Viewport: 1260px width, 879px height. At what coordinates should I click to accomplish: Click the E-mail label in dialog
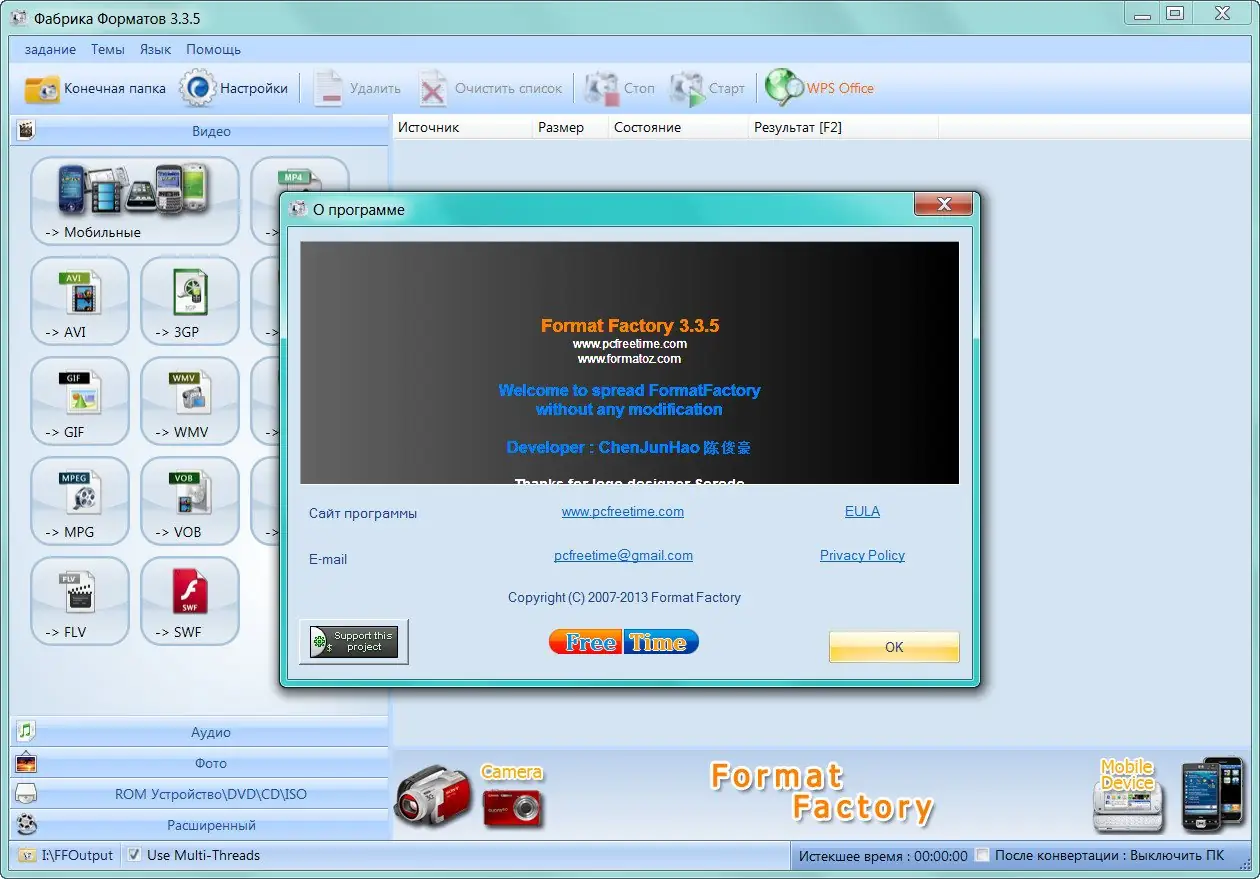tap(328, 559)
